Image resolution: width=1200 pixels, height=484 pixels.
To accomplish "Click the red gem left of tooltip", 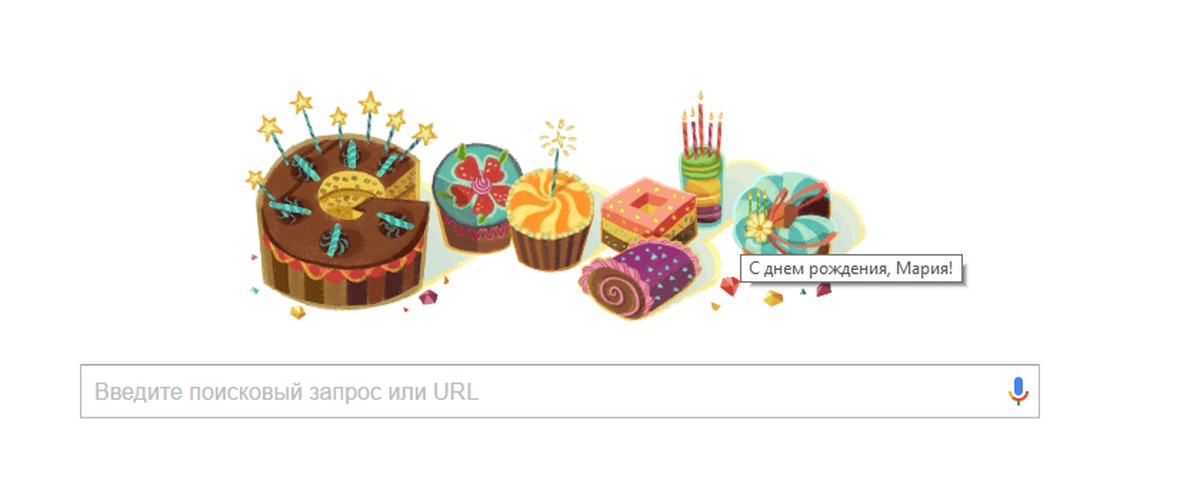I will pyautogui.click(x=730, y=286).
